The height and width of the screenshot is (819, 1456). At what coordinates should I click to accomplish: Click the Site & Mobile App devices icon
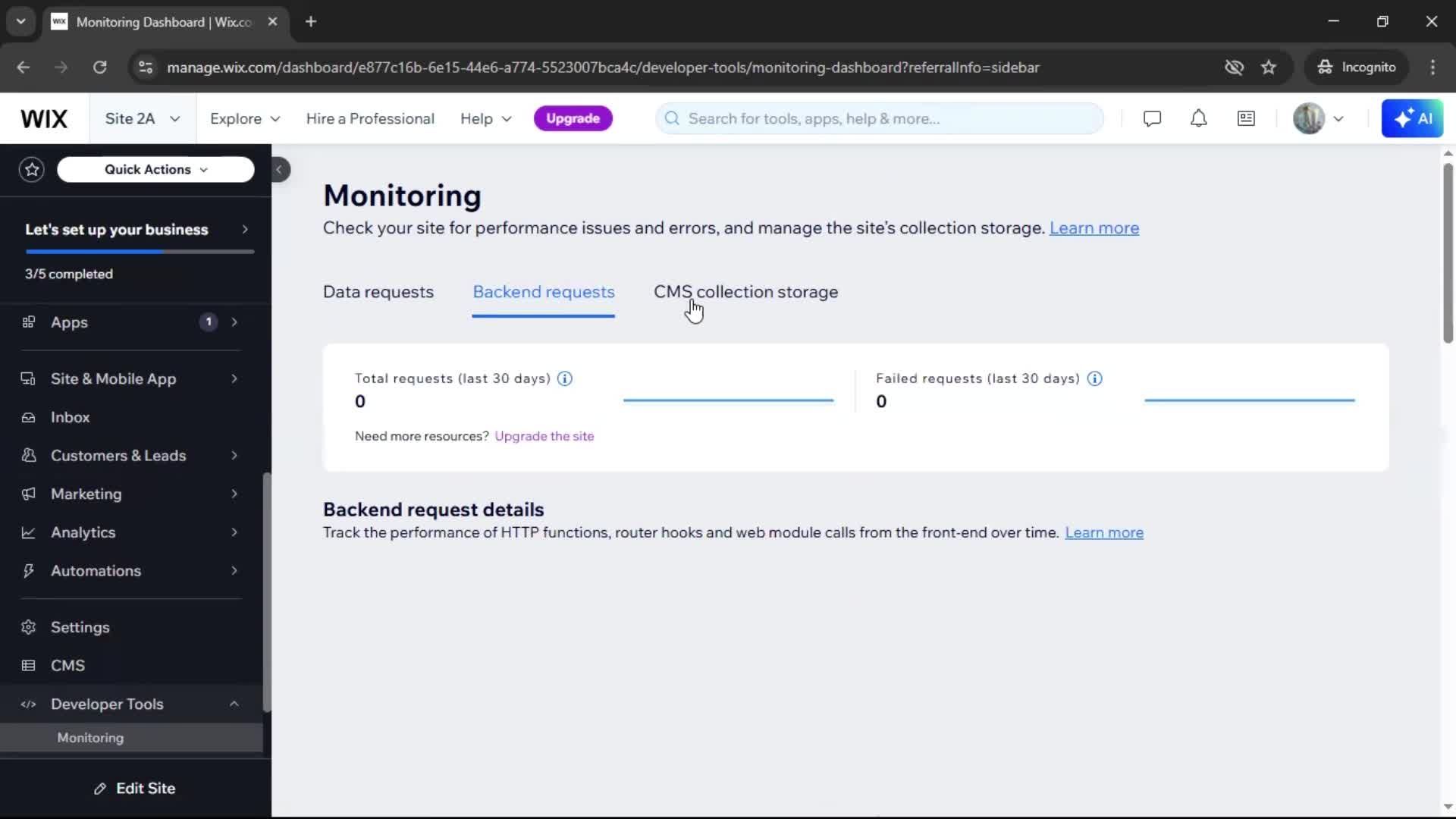pyautogui.click(x=29, y=379)
